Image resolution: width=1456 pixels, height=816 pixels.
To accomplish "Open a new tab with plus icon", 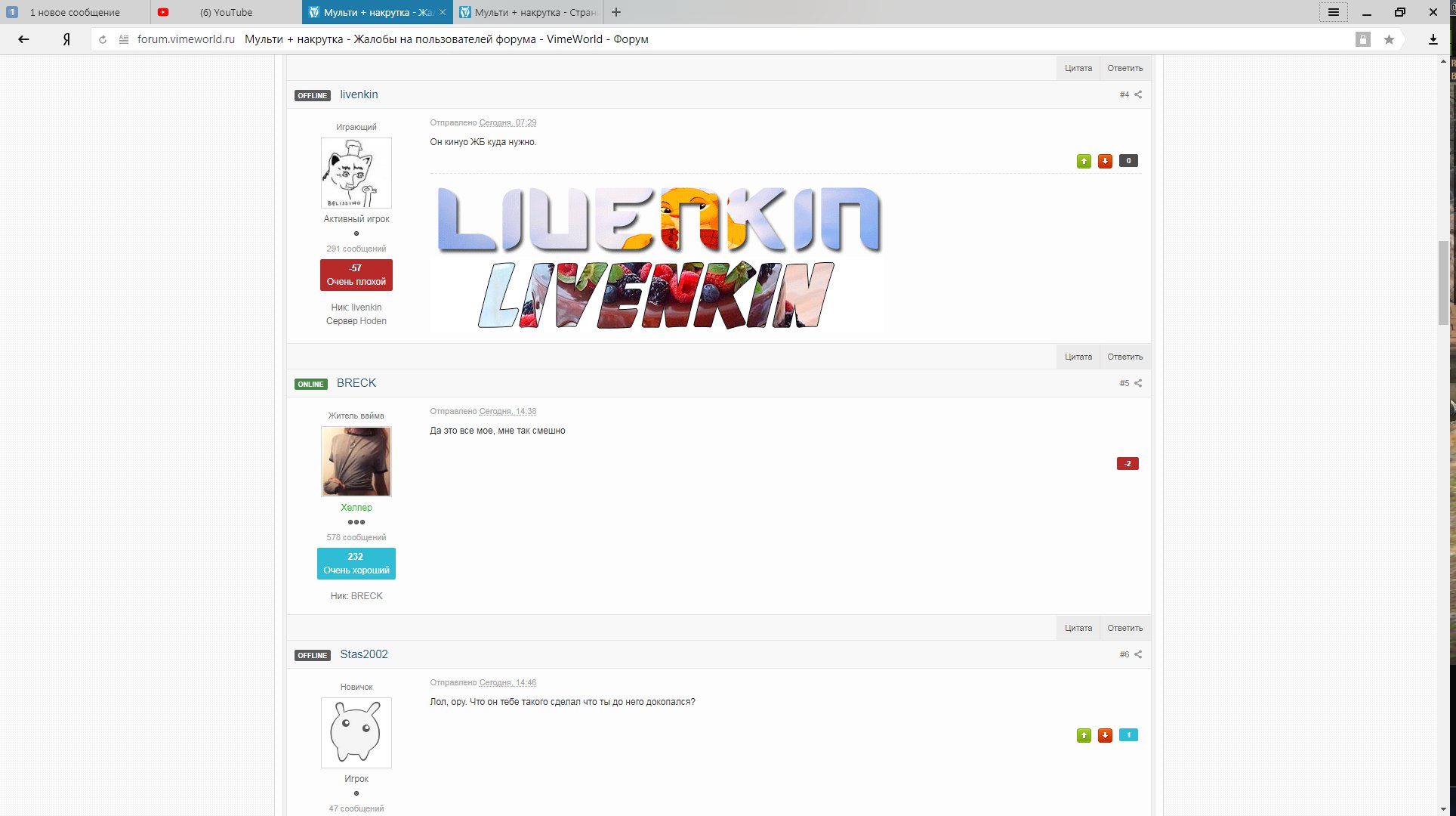I will pos(616,12).
